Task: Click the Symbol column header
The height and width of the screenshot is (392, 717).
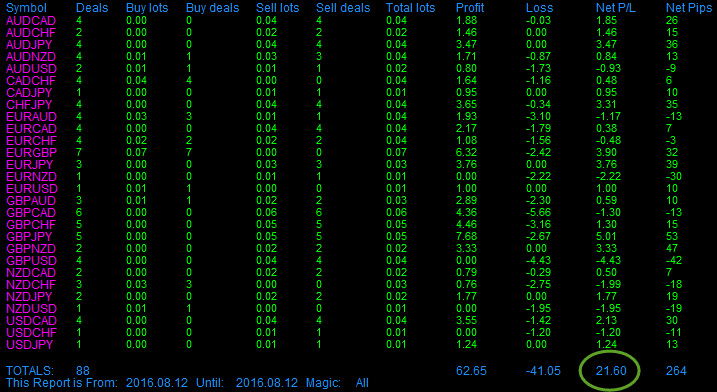Action: [27, 8]
